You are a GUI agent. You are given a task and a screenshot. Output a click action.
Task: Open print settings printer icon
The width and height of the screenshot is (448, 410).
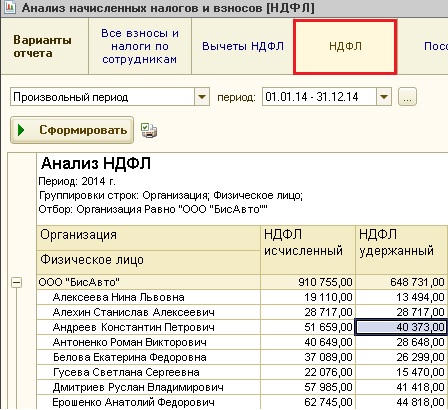(149, 130)
